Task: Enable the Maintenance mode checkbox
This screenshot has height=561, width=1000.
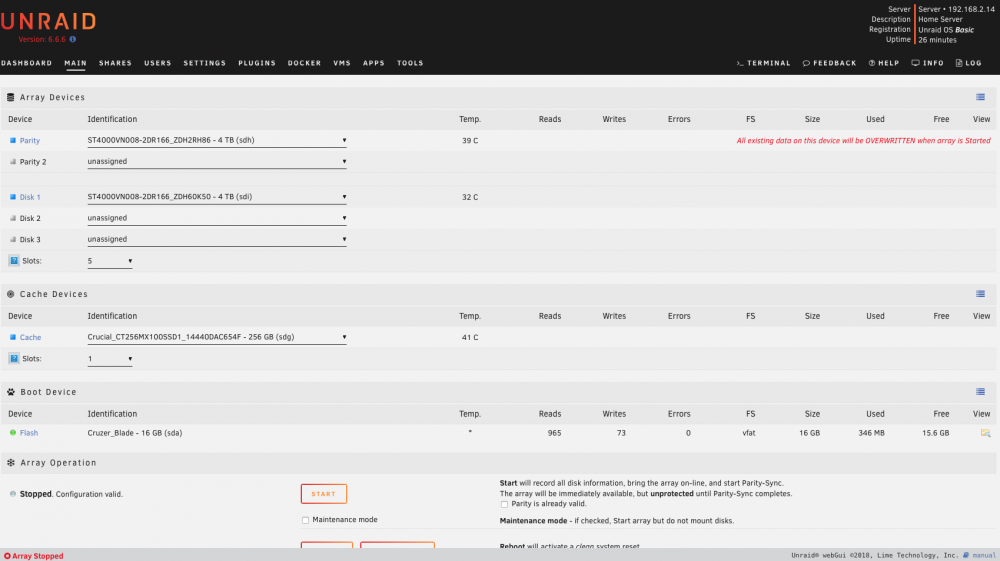Action: click(x=305, y=520)
